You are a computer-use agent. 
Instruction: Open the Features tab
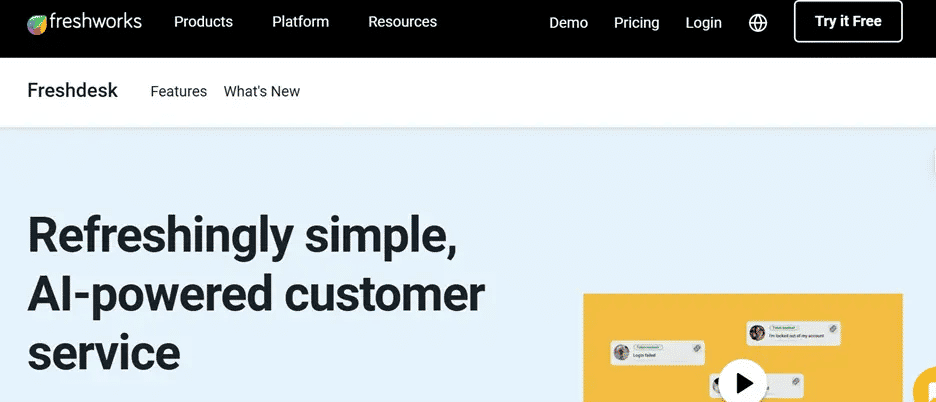click(178, 91)
